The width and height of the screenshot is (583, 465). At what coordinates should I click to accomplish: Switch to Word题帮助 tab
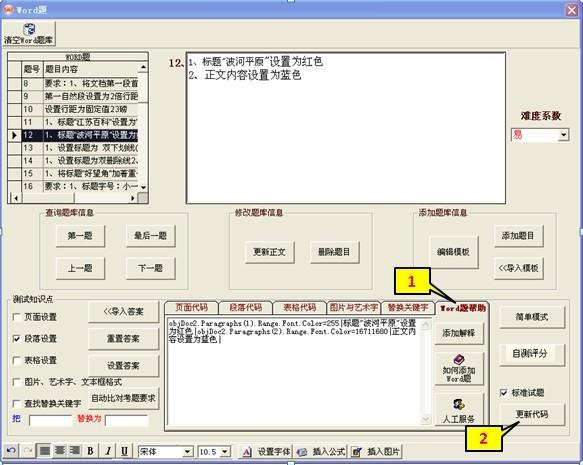click(x=463, y=308)
